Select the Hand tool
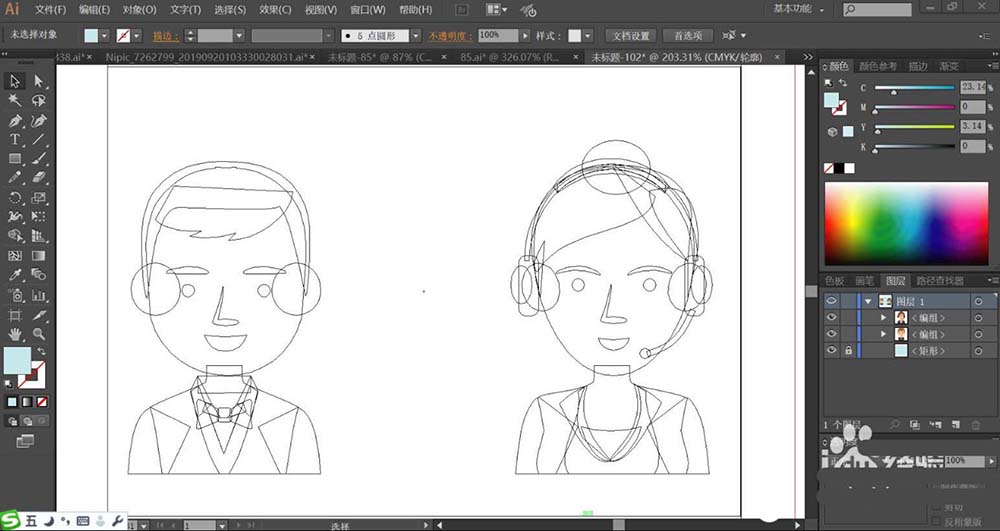 15,334
